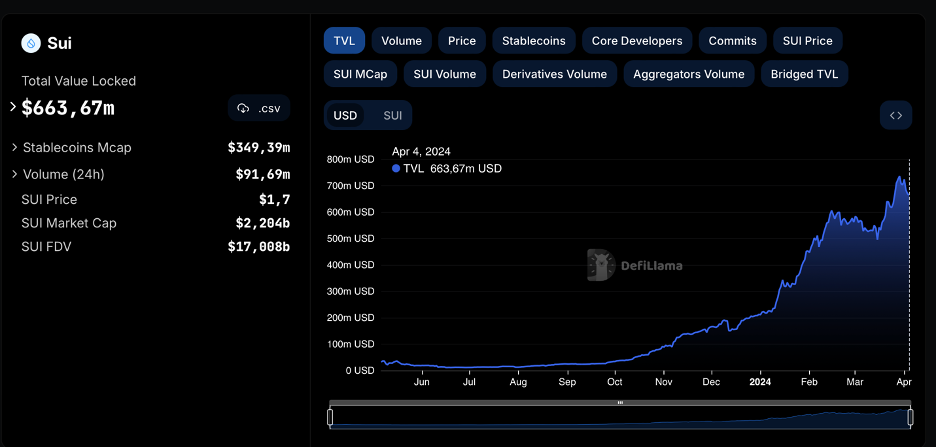Click the SUI Price $1,7 value

(275, 200)
